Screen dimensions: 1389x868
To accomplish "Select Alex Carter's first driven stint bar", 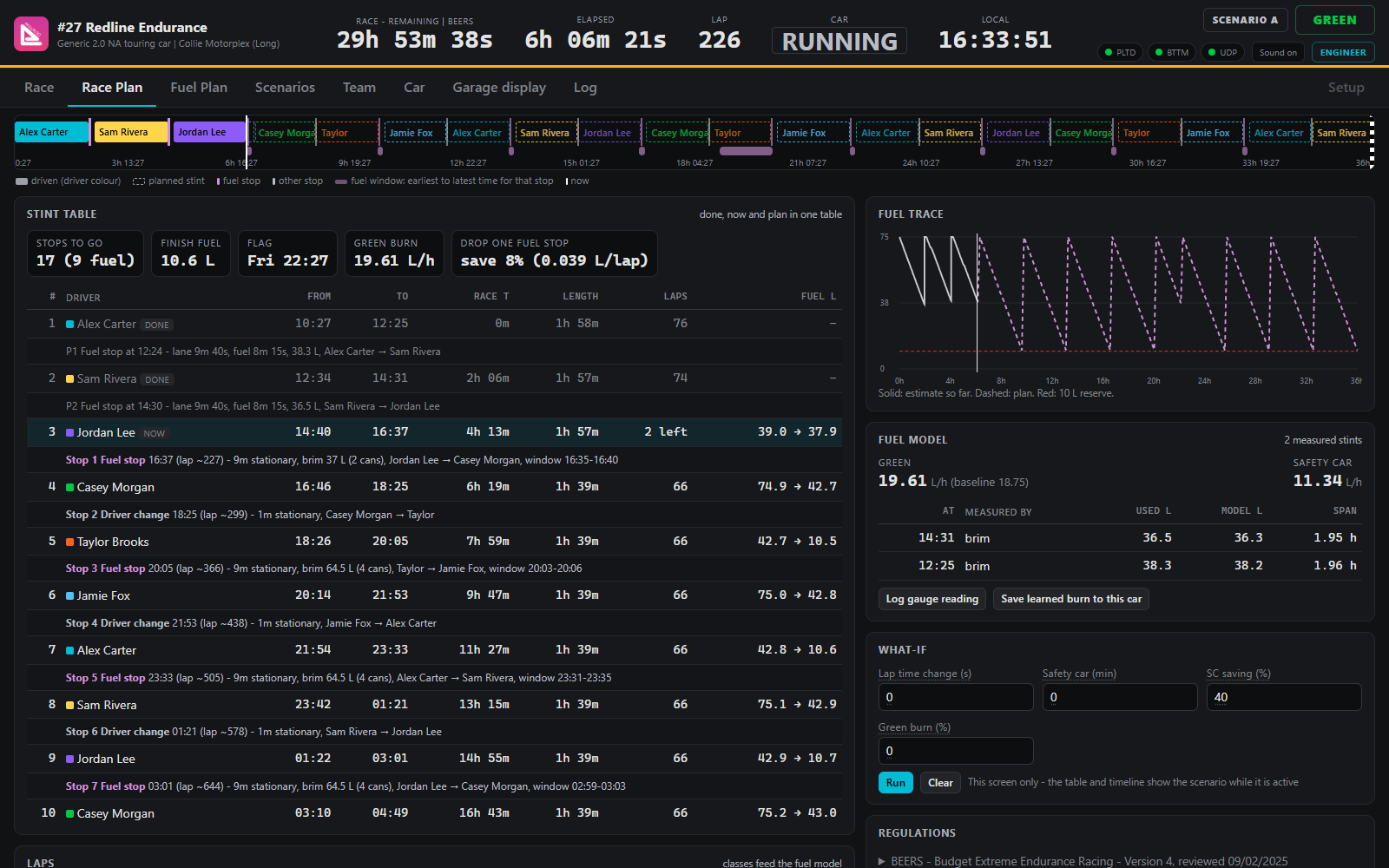I will tap(52, 132).
